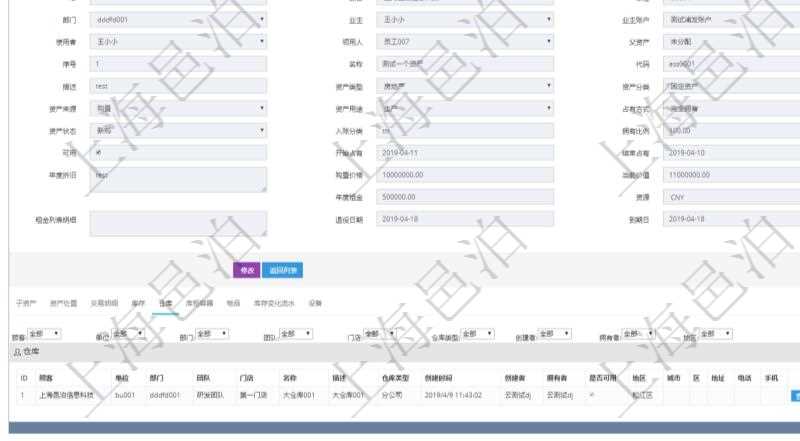Click the blue action button in warehouse row

(x=795, y=395)
